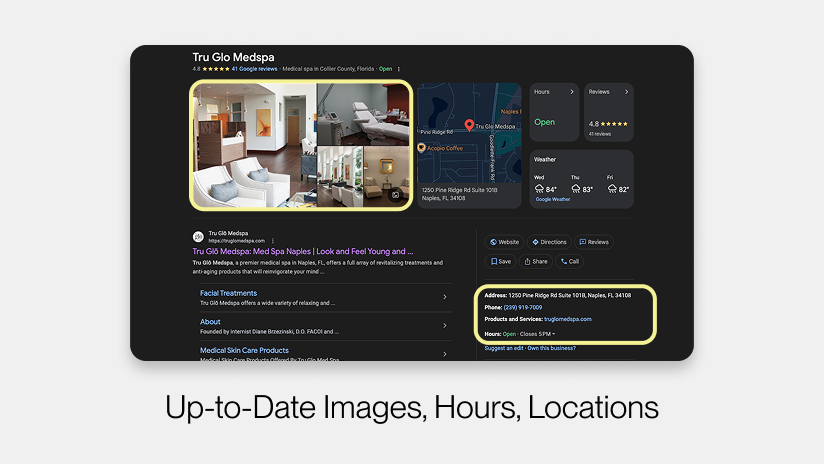Open the 41 Google reviews link
Viewport: 824px width, 464px height.
254,69
